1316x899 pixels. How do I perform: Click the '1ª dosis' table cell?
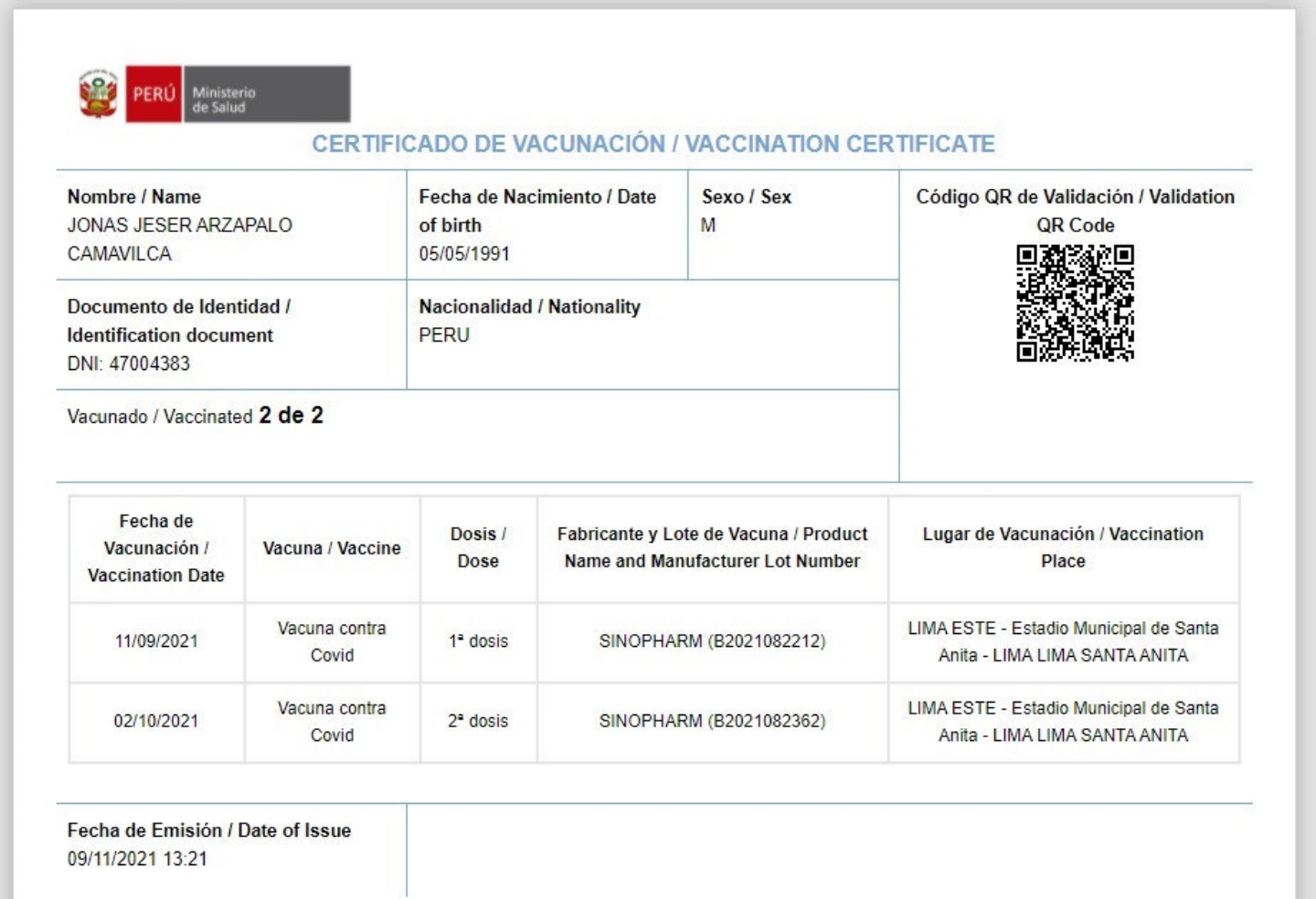[x=478, y=641]
